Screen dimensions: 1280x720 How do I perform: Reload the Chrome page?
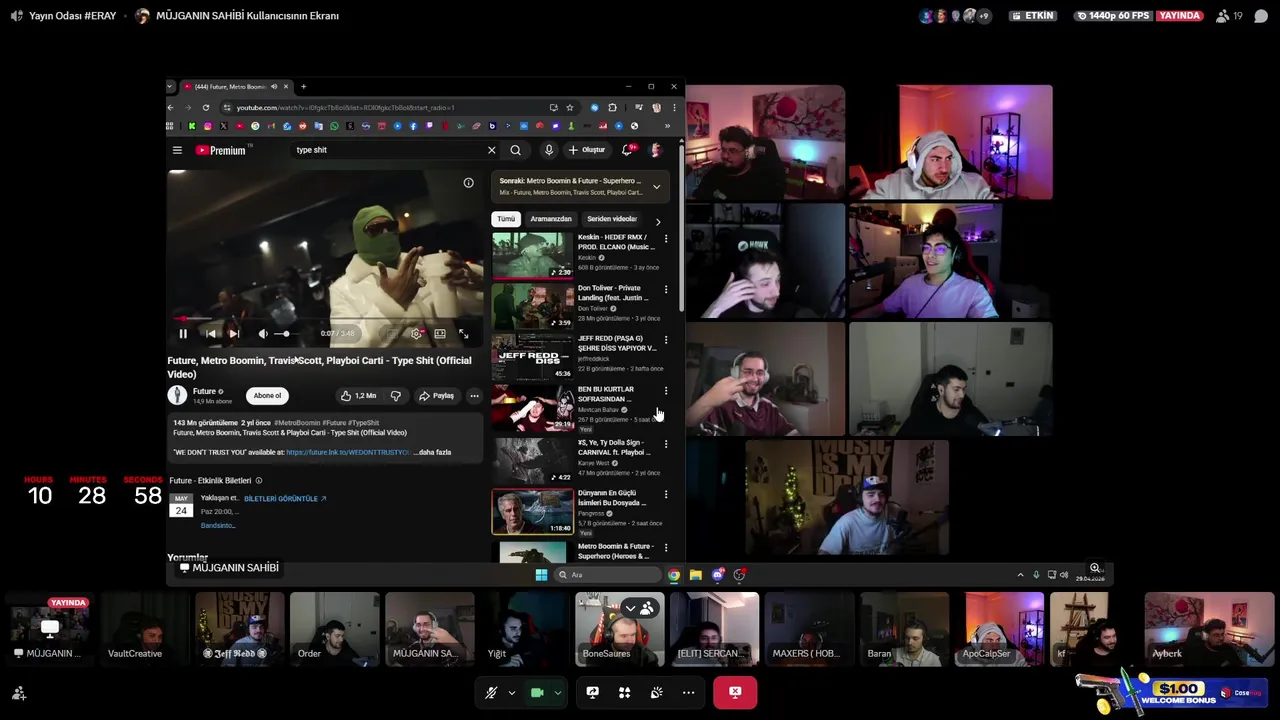206,107
